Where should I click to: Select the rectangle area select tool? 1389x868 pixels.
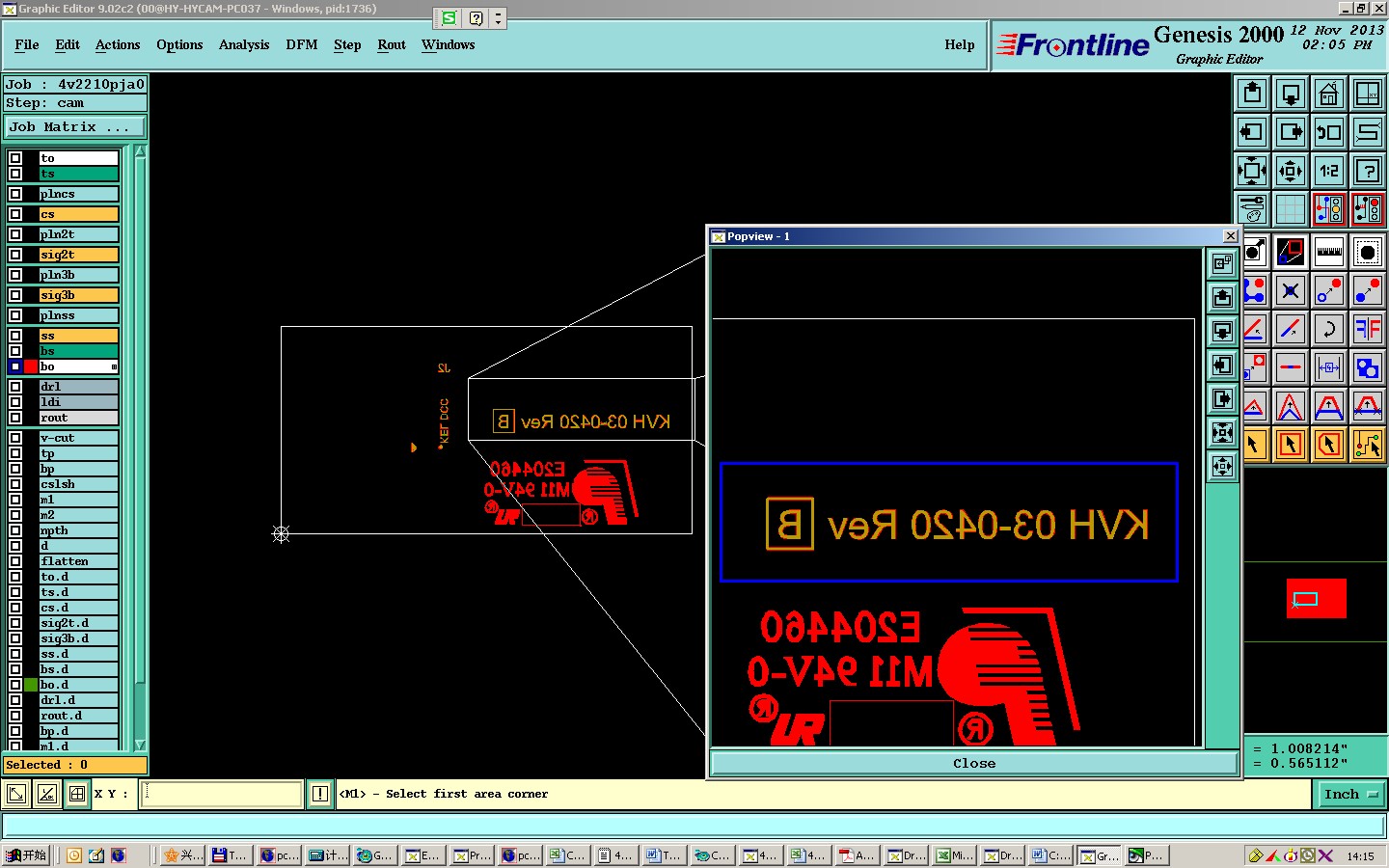tap(1291, 445)
